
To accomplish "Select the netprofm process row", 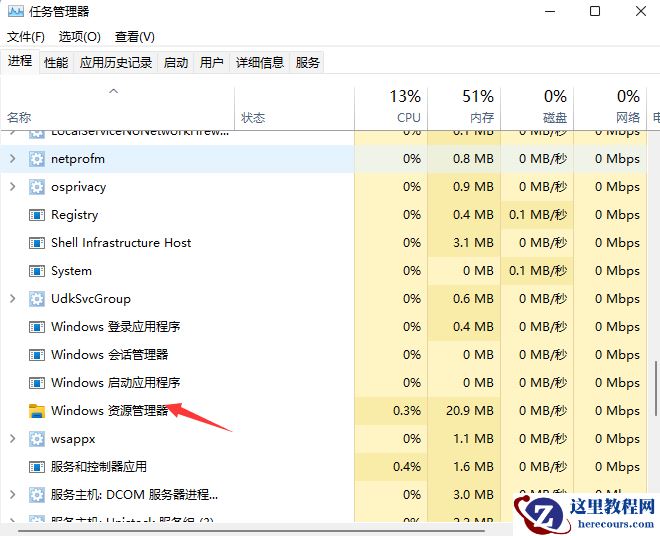I will click(x=323, y=159).
